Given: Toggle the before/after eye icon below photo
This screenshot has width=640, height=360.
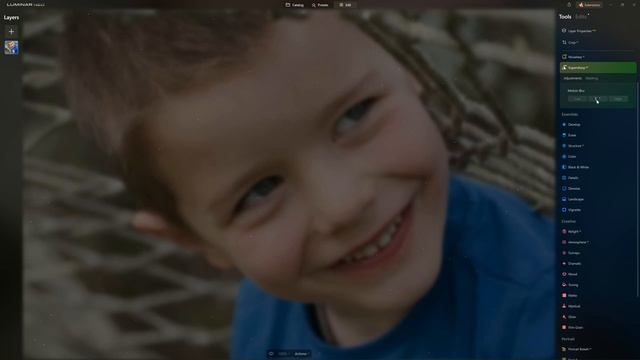Looking at the screenshot, I should click(271, 354).
